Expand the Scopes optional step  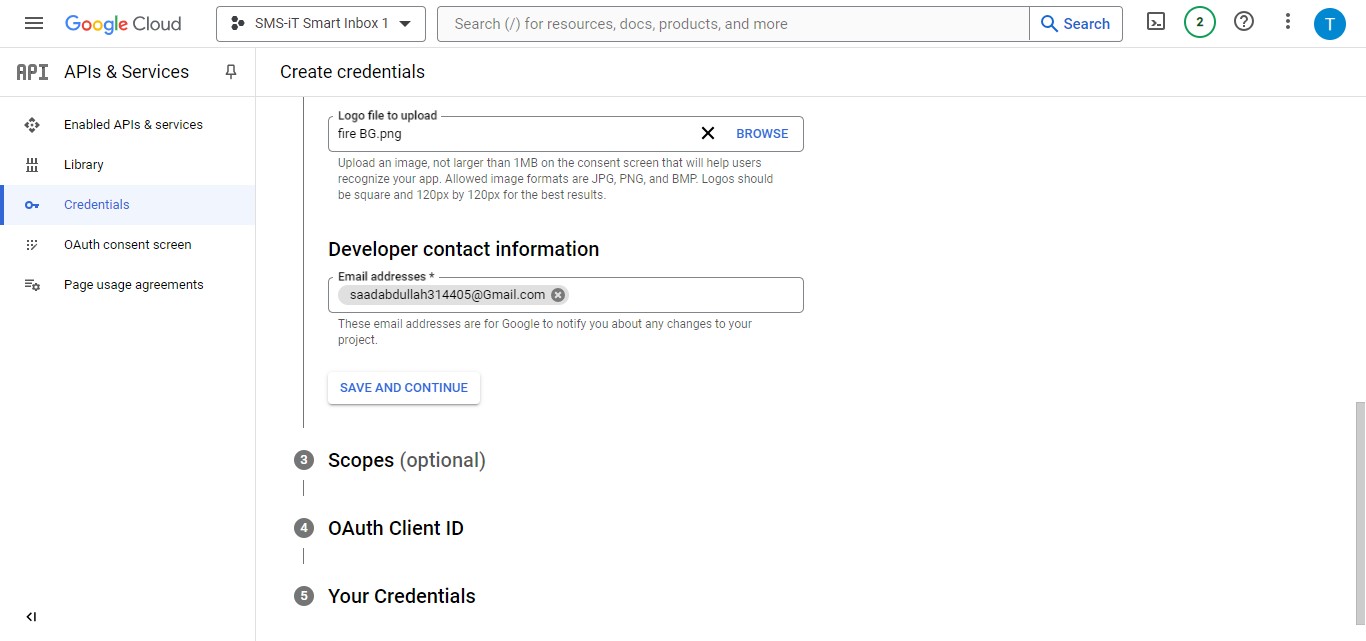coord(406,460)
